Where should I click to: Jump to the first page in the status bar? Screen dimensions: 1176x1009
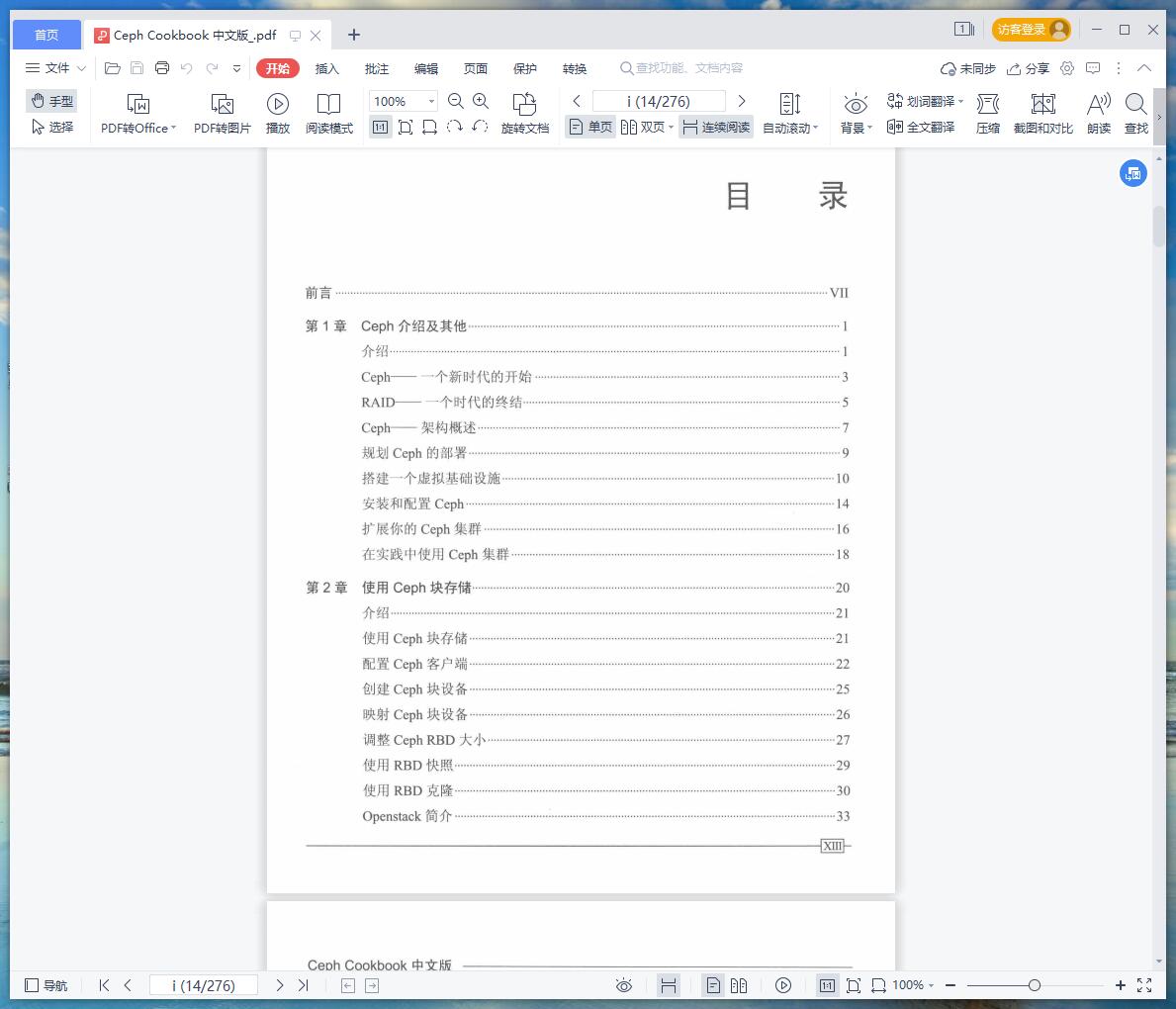pos(104,985)
